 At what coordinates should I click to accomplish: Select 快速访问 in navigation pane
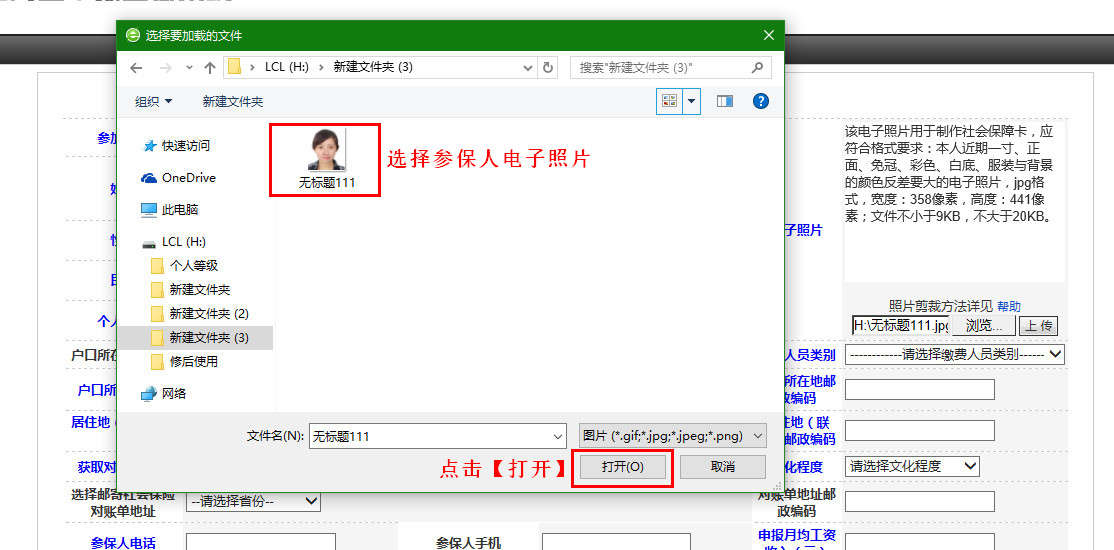(185, 146)
